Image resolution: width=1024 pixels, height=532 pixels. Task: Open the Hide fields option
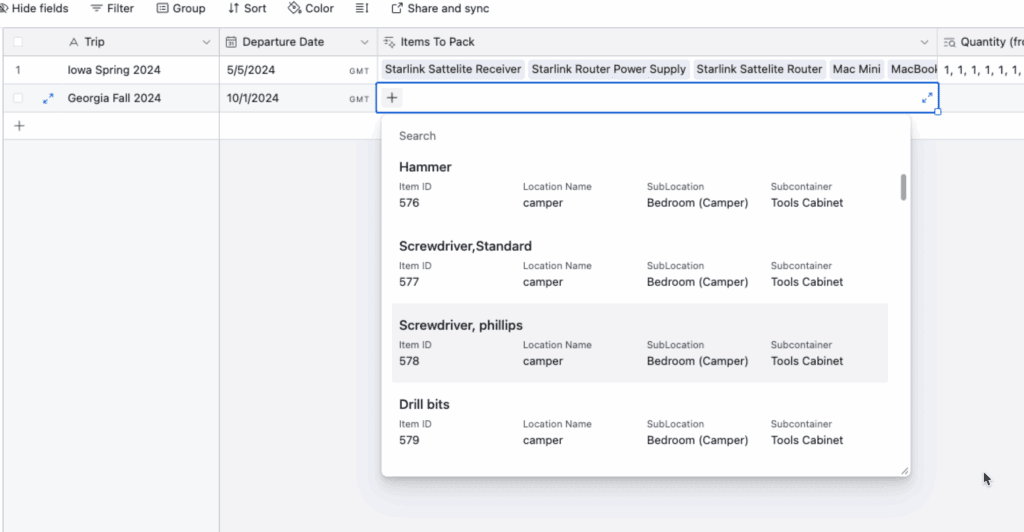[x=34, y=8]
